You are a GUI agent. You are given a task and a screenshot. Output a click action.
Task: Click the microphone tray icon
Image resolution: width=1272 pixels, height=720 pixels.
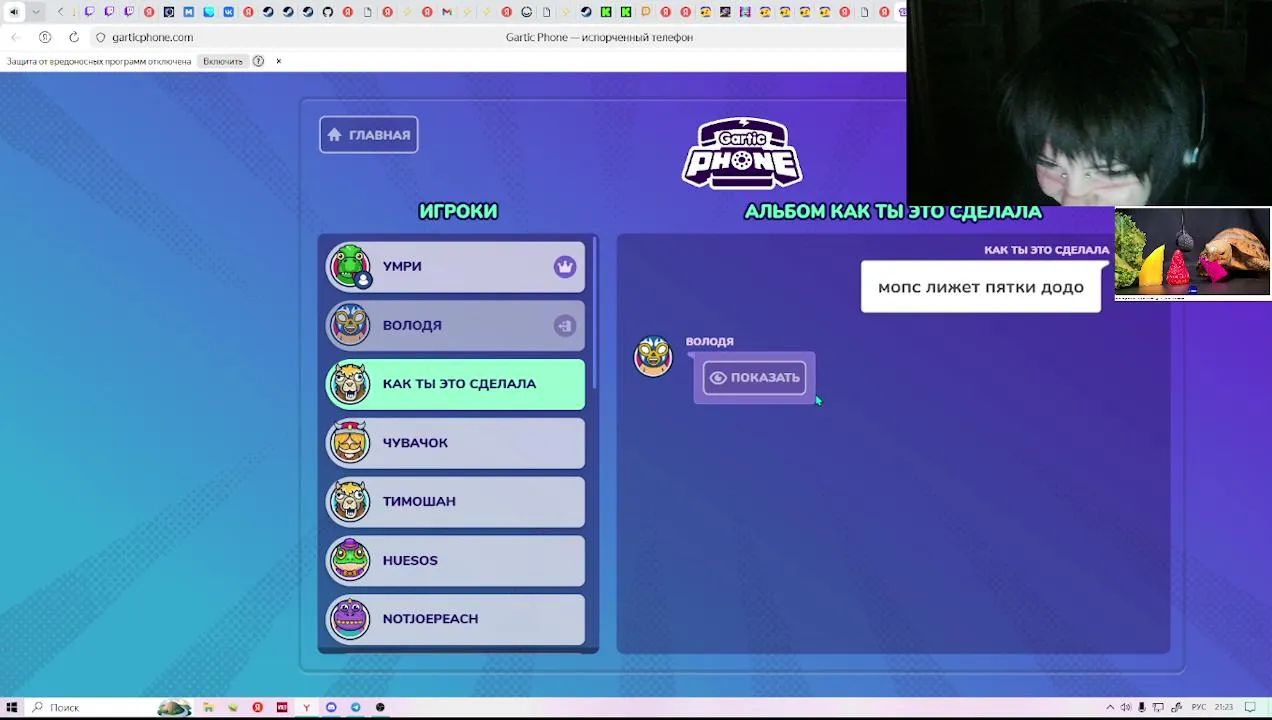click(1142, 708)
